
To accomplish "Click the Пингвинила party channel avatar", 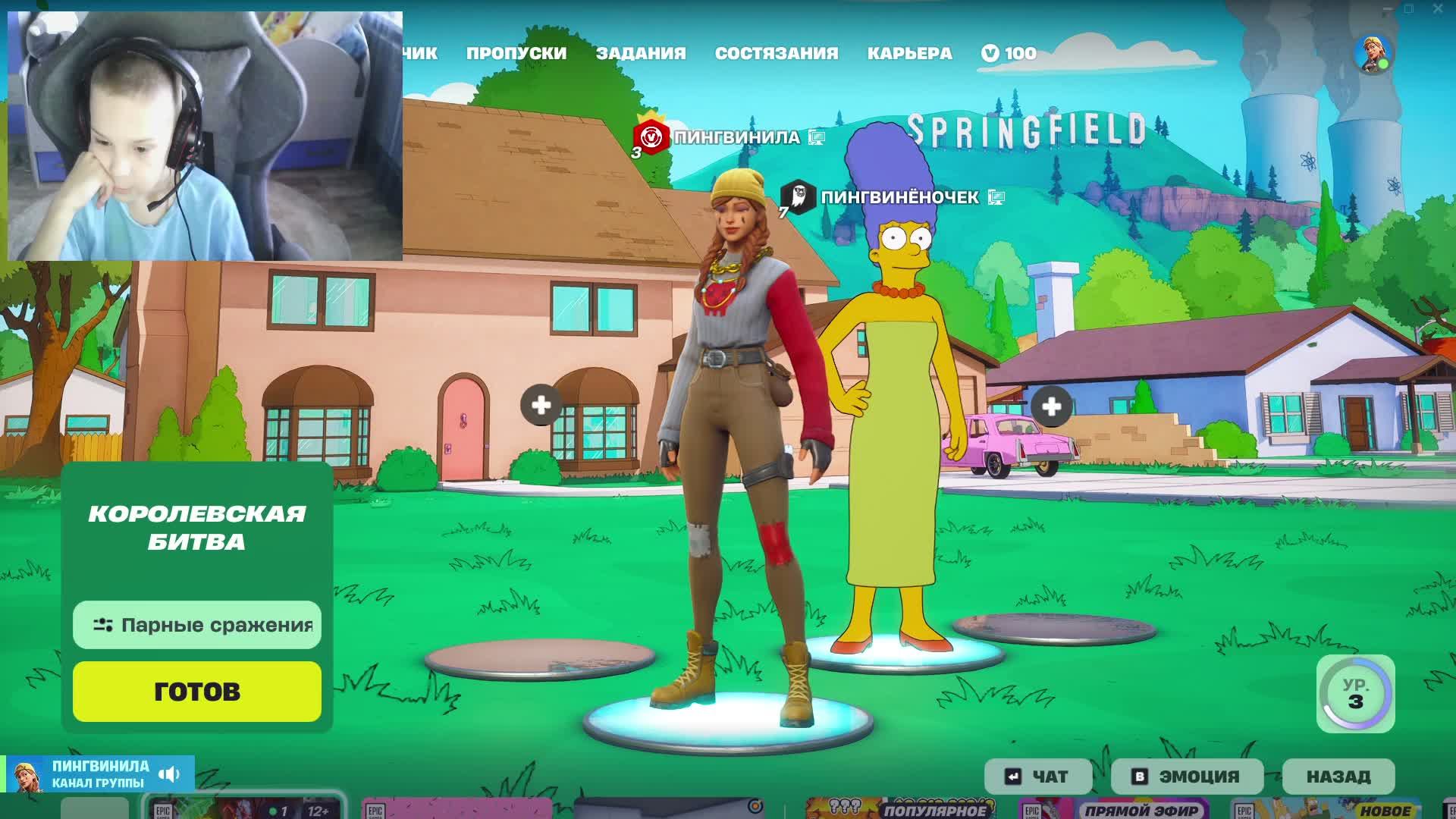I will 27,774.
